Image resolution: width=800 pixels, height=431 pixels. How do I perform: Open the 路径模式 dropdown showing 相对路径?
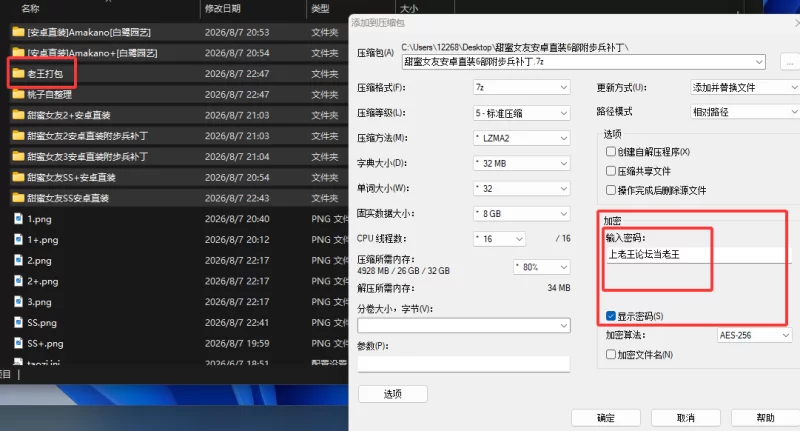point(744,112)
